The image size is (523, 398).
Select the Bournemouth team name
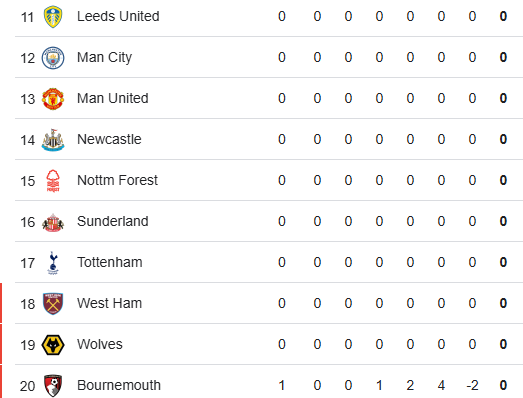tap(119, 386)
